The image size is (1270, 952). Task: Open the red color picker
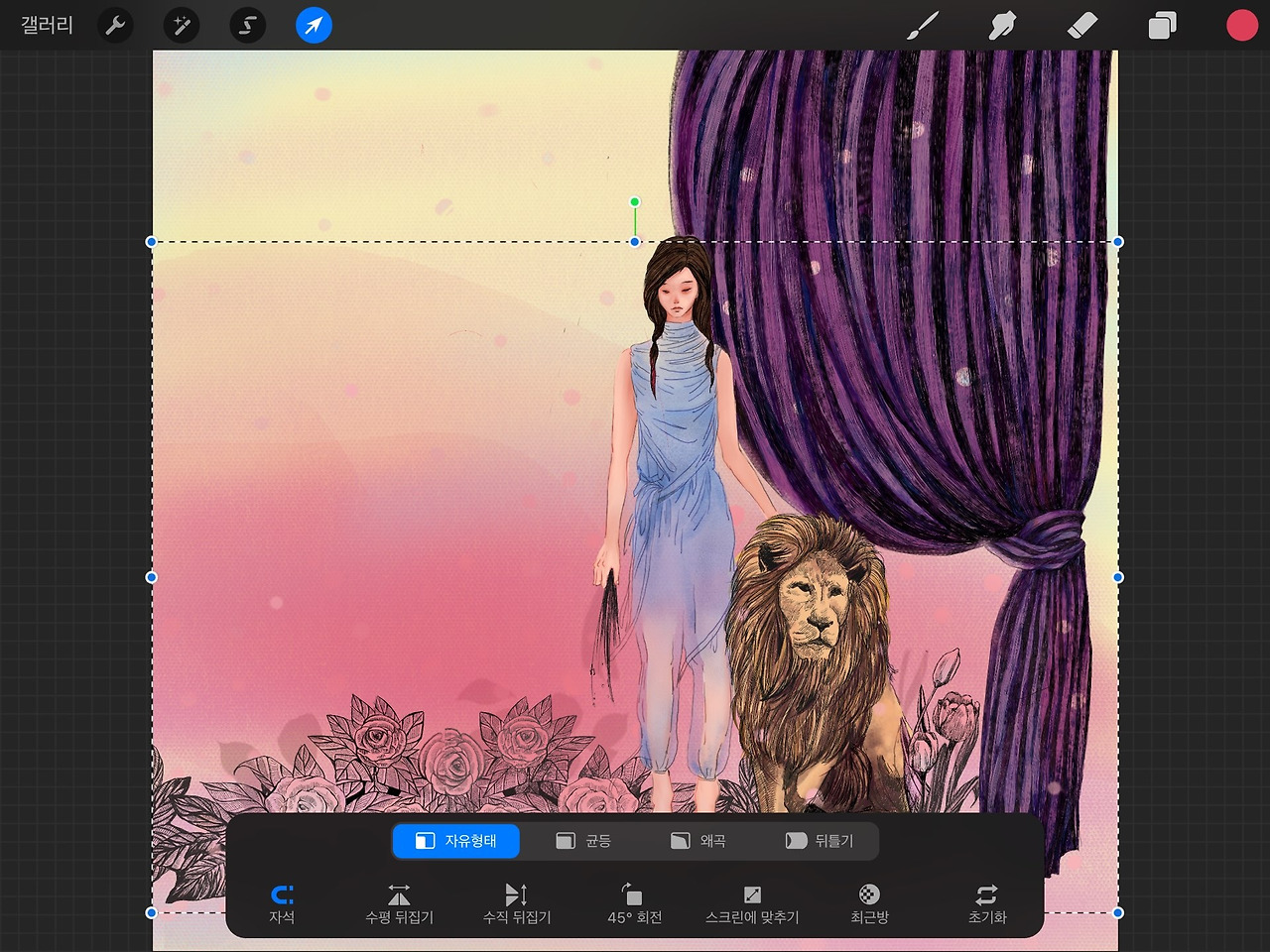pyautogui.click(x=1241, y=26)
